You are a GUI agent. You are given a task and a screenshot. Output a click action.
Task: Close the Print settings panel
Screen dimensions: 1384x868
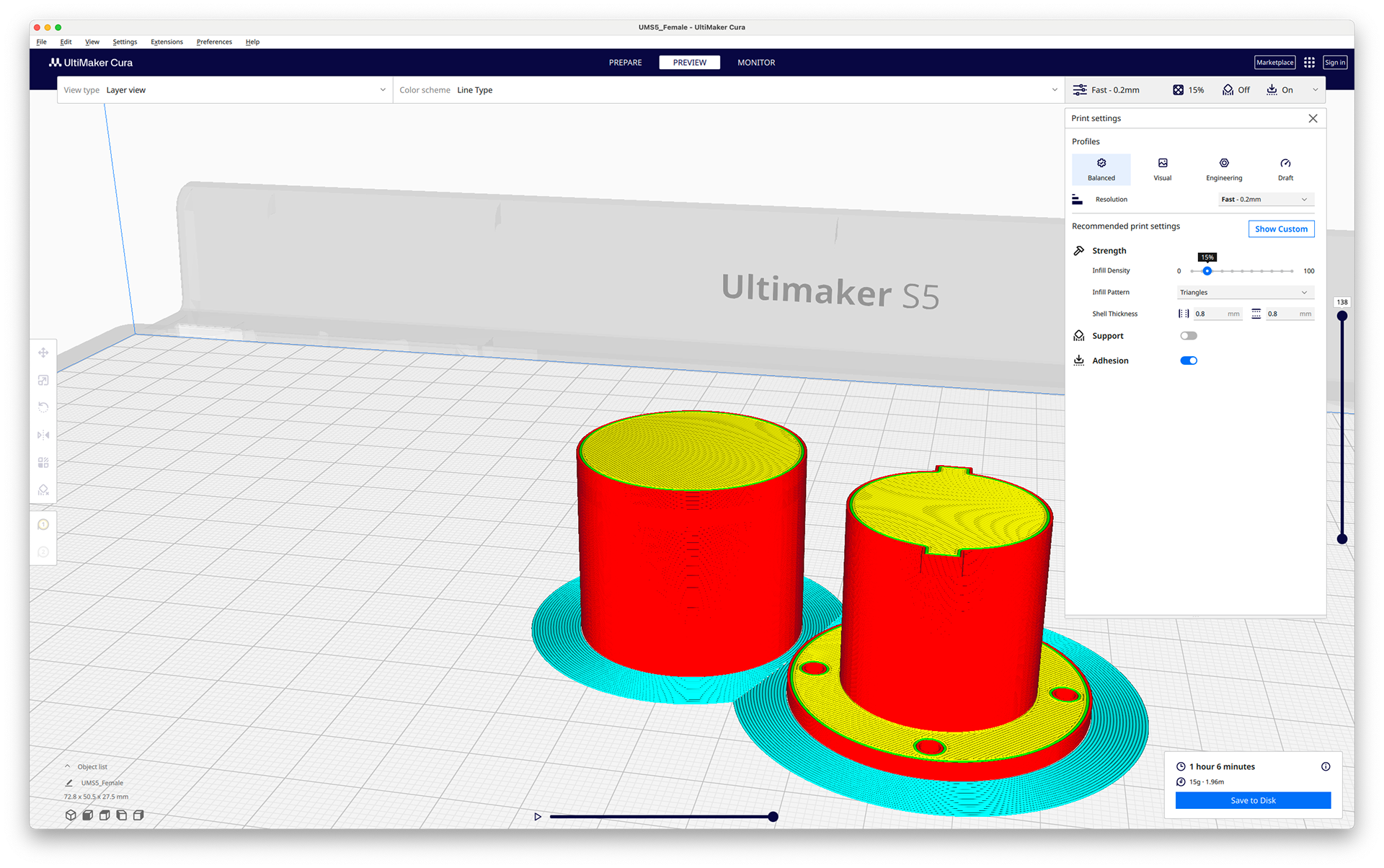point(1313,118)
